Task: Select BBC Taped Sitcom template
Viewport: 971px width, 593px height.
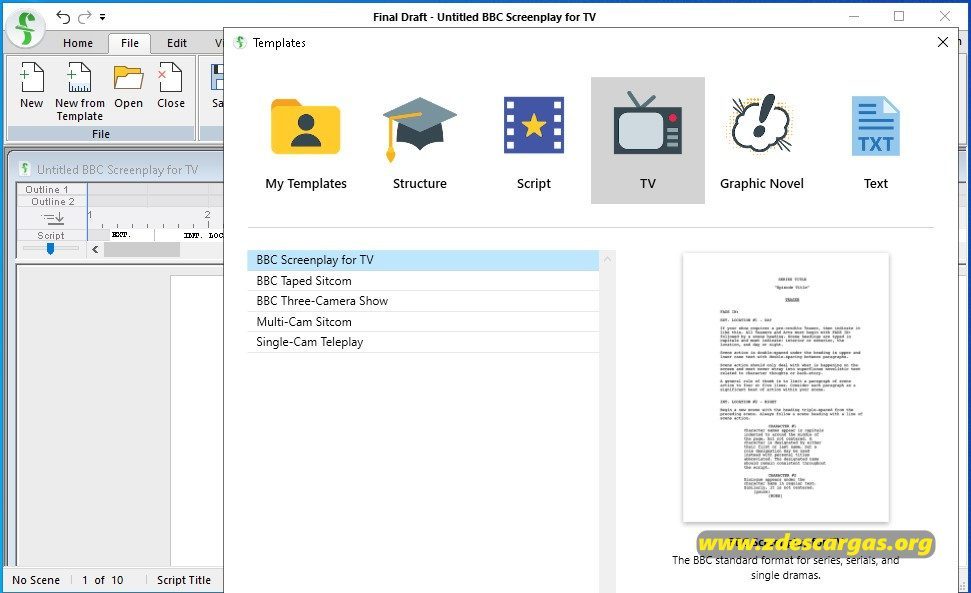Action: 423,281
